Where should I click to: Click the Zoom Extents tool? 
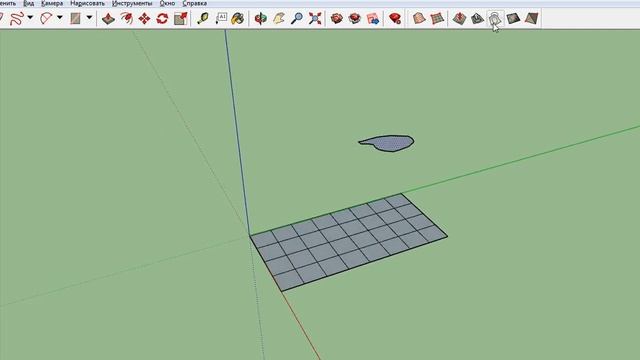click(315, 18)
